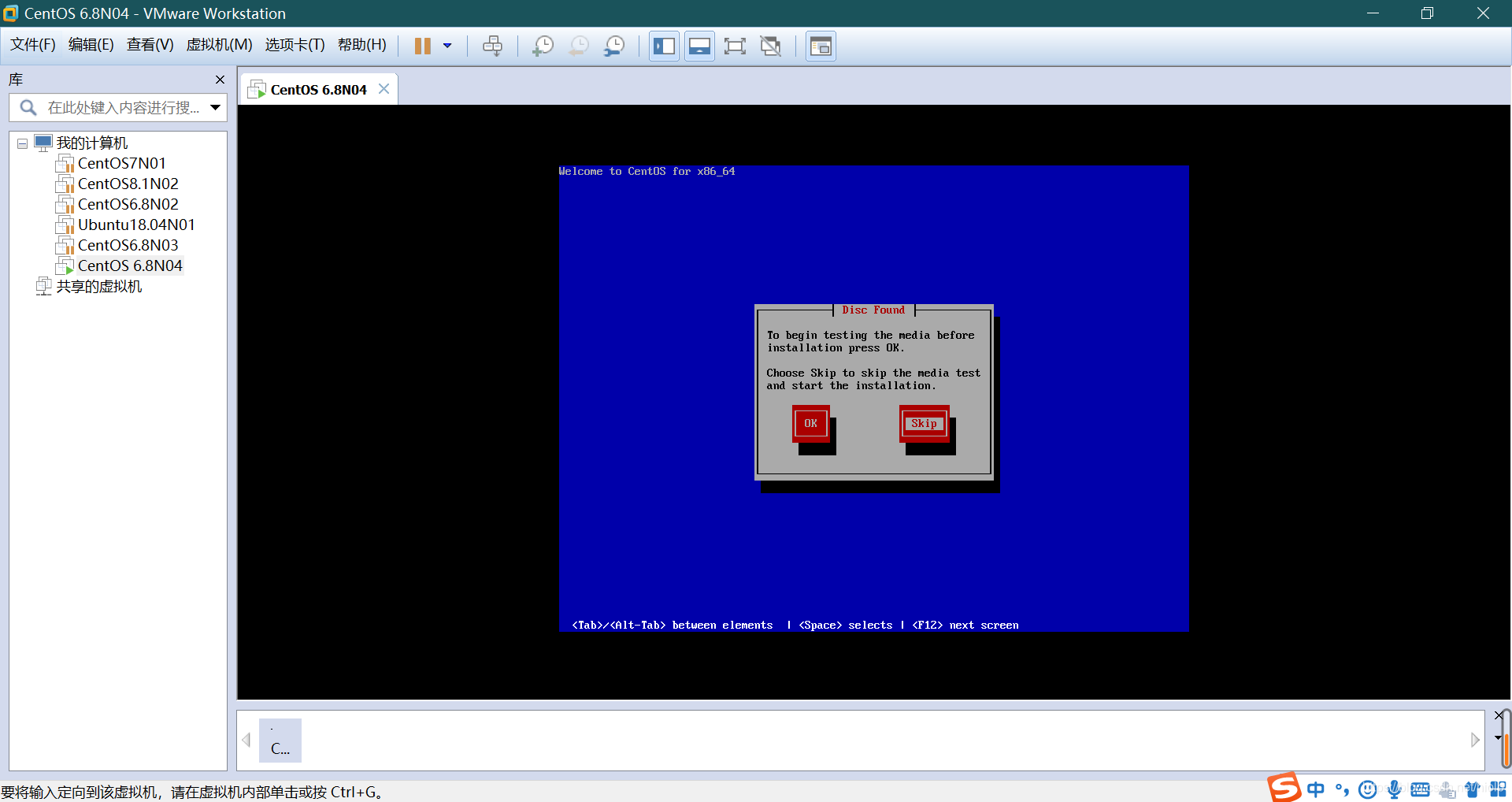Select CentOS8.1N02 virtual machine
Viewport: 1512px width, 802px height.
(x=128, y=184)
